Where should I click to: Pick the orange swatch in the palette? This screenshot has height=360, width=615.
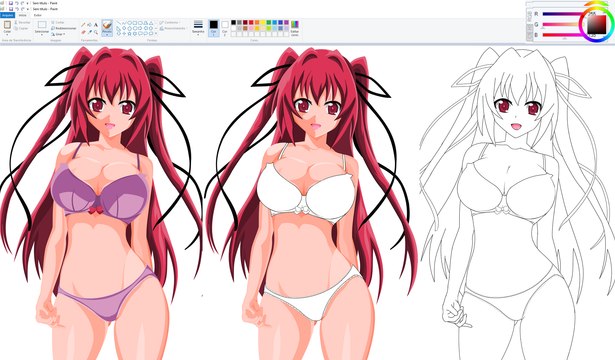[257, 22]
